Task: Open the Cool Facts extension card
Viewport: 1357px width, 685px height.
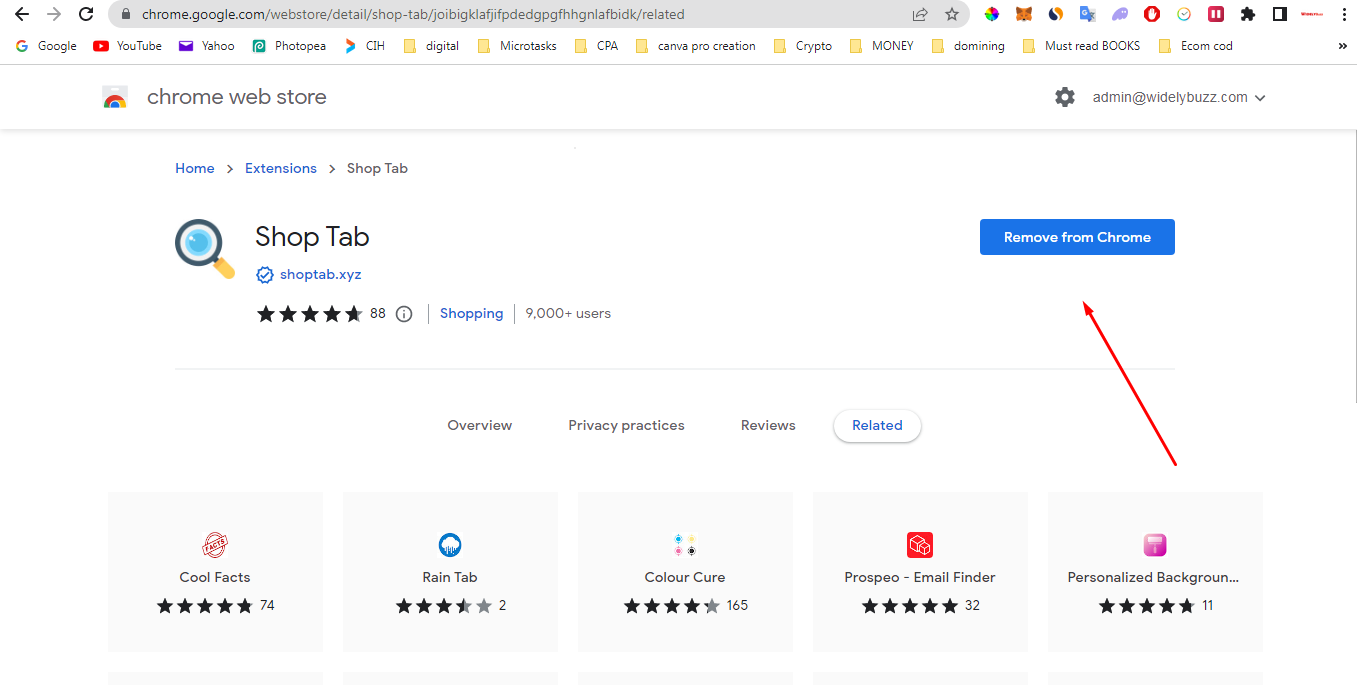Action: pyautogui.click(x=215, y=572)
